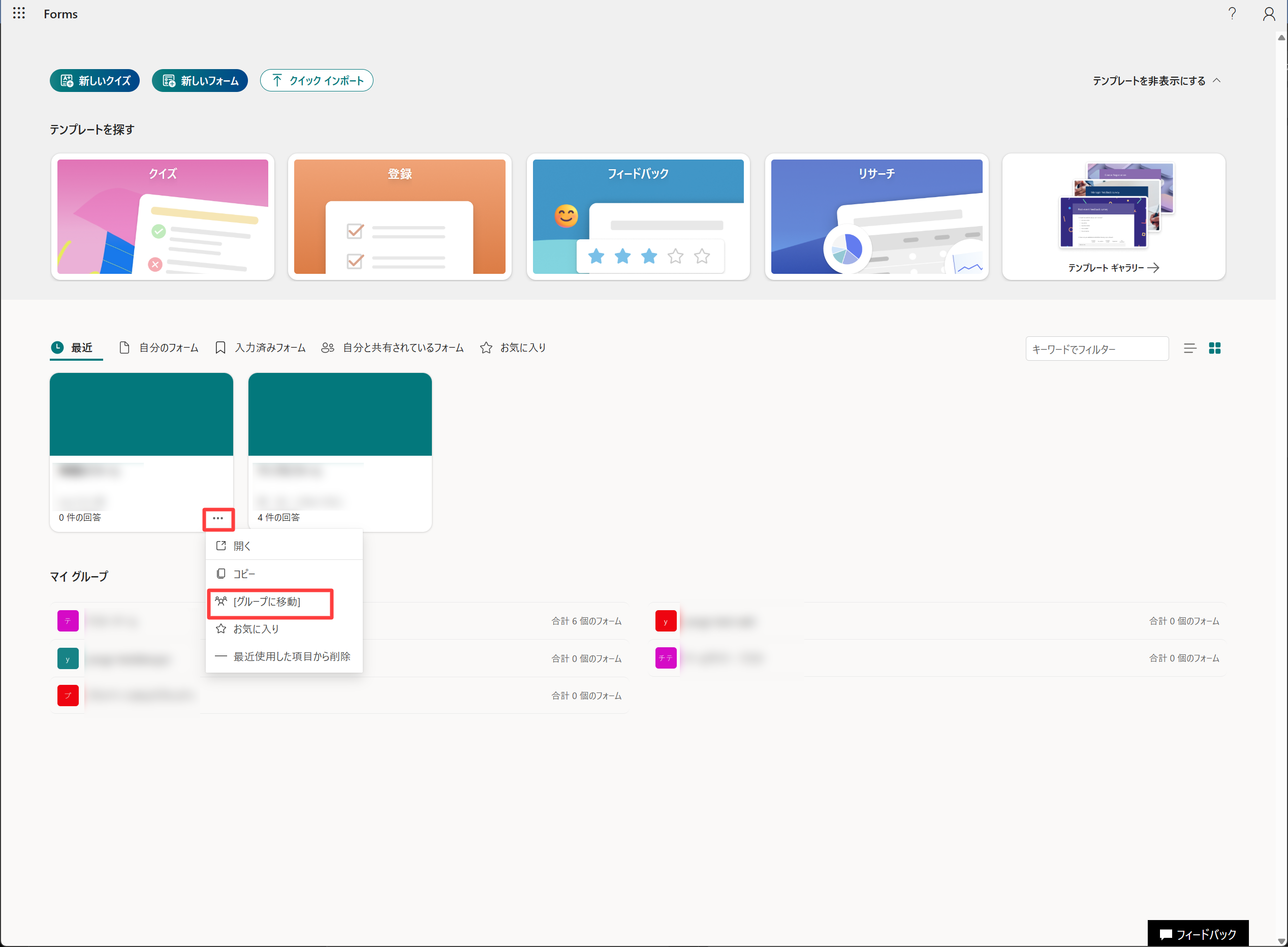Click the teal y group avatar icon
The image size is (1288, 947).
point(68,658)
